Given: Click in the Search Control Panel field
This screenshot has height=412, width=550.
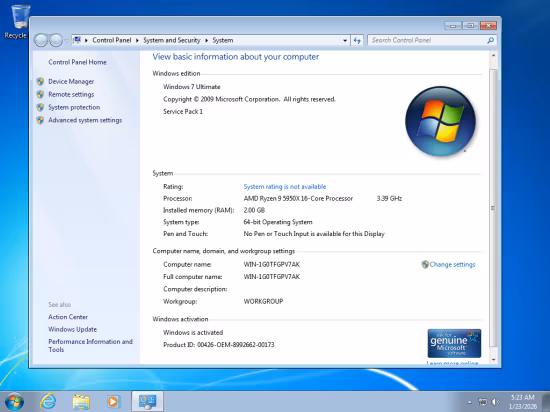Looking at the screenshot, I should pos(428,40).
